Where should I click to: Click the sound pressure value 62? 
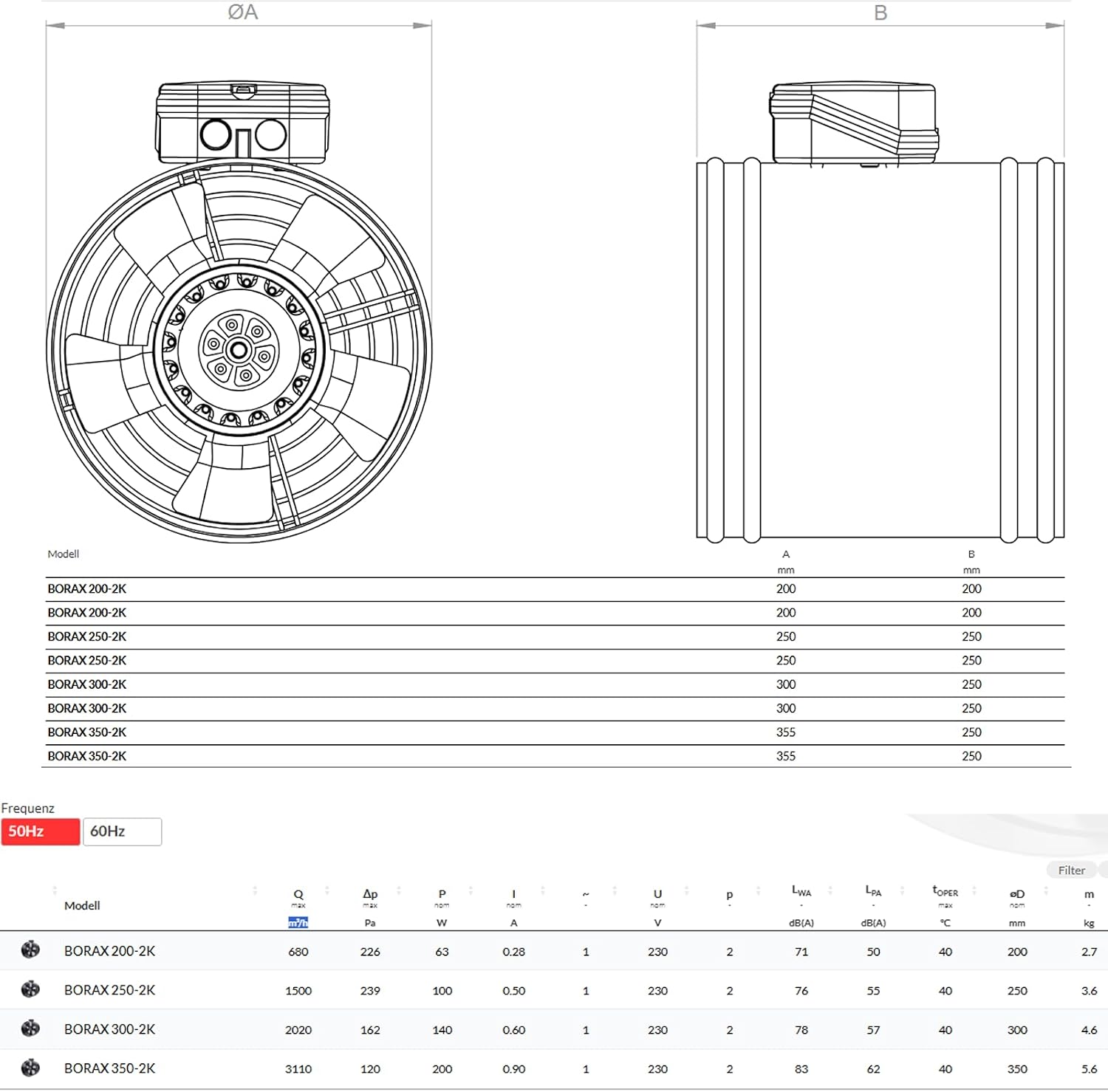[x=873, y=1069]
